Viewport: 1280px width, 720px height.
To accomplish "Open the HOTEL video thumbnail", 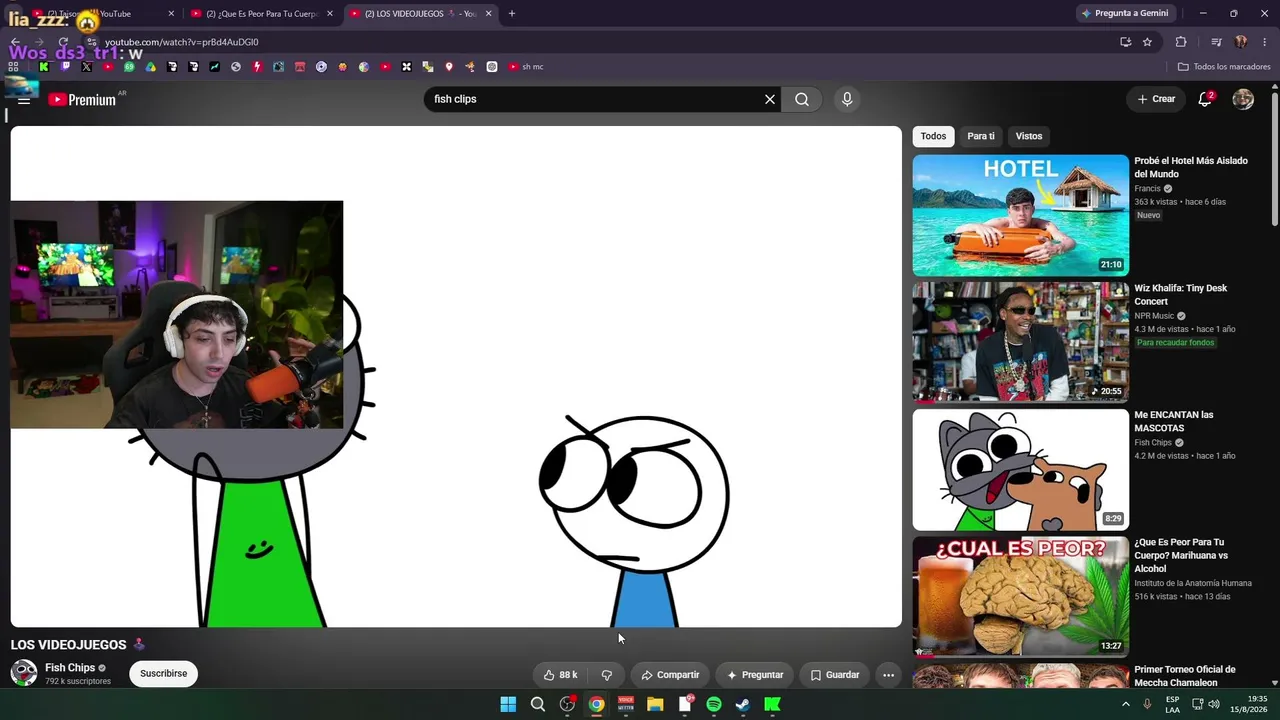I will (x=1020, y=215).
